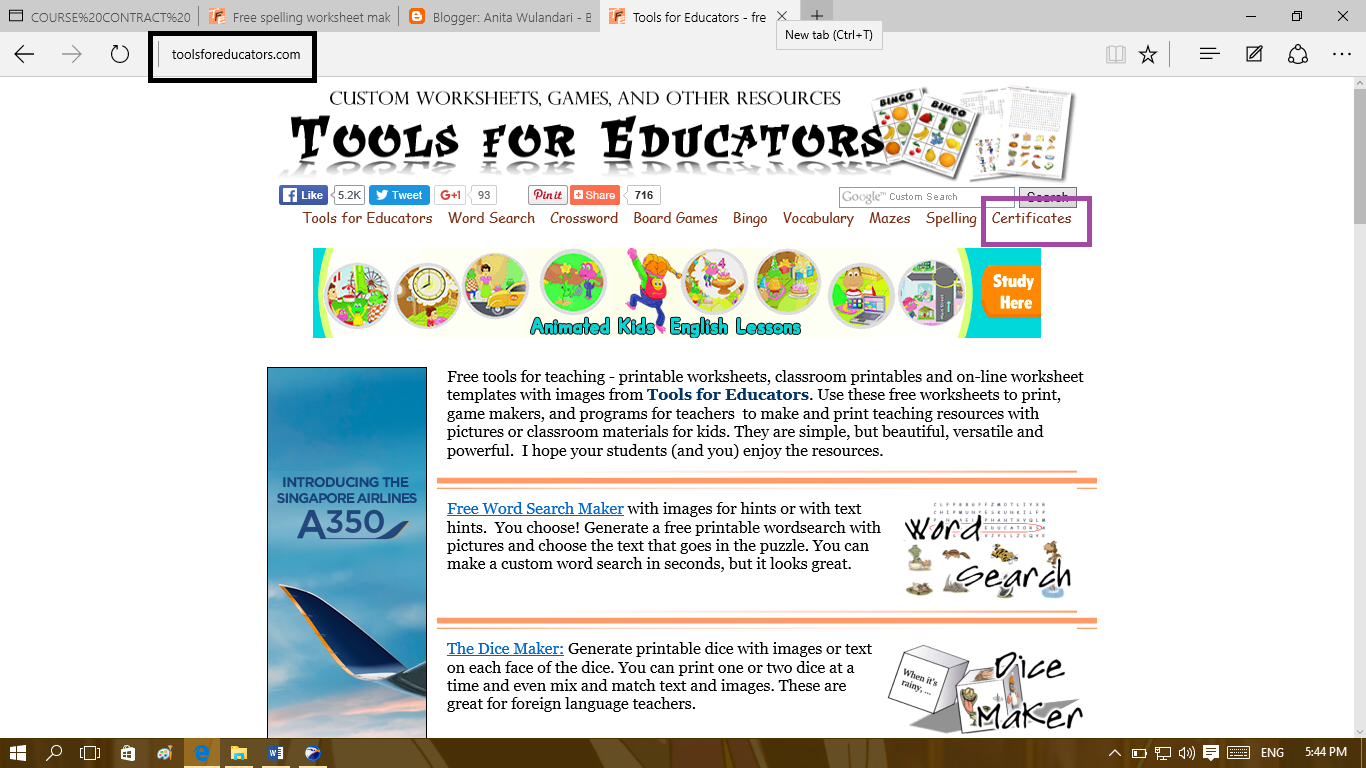Screen dimensions: 1366x768
Task: Switch to Free spelling worksheet maker tab
Action: tap(300, 17)
